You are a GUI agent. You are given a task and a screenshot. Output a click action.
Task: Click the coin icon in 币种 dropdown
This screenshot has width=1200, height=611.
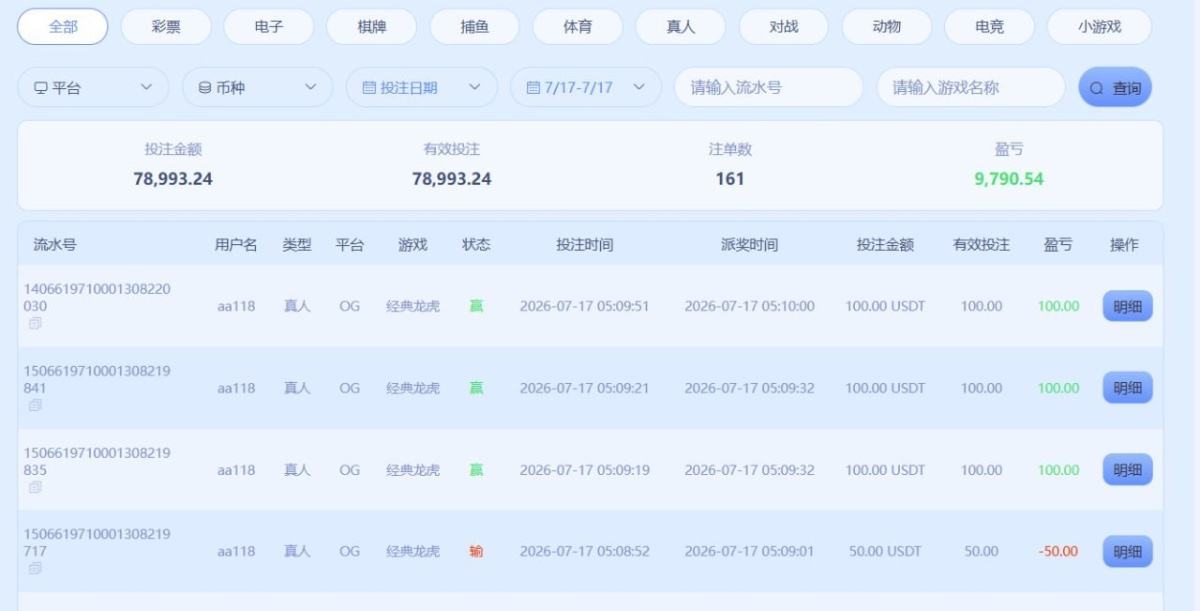pyautogui.click(x=205, y=88)
